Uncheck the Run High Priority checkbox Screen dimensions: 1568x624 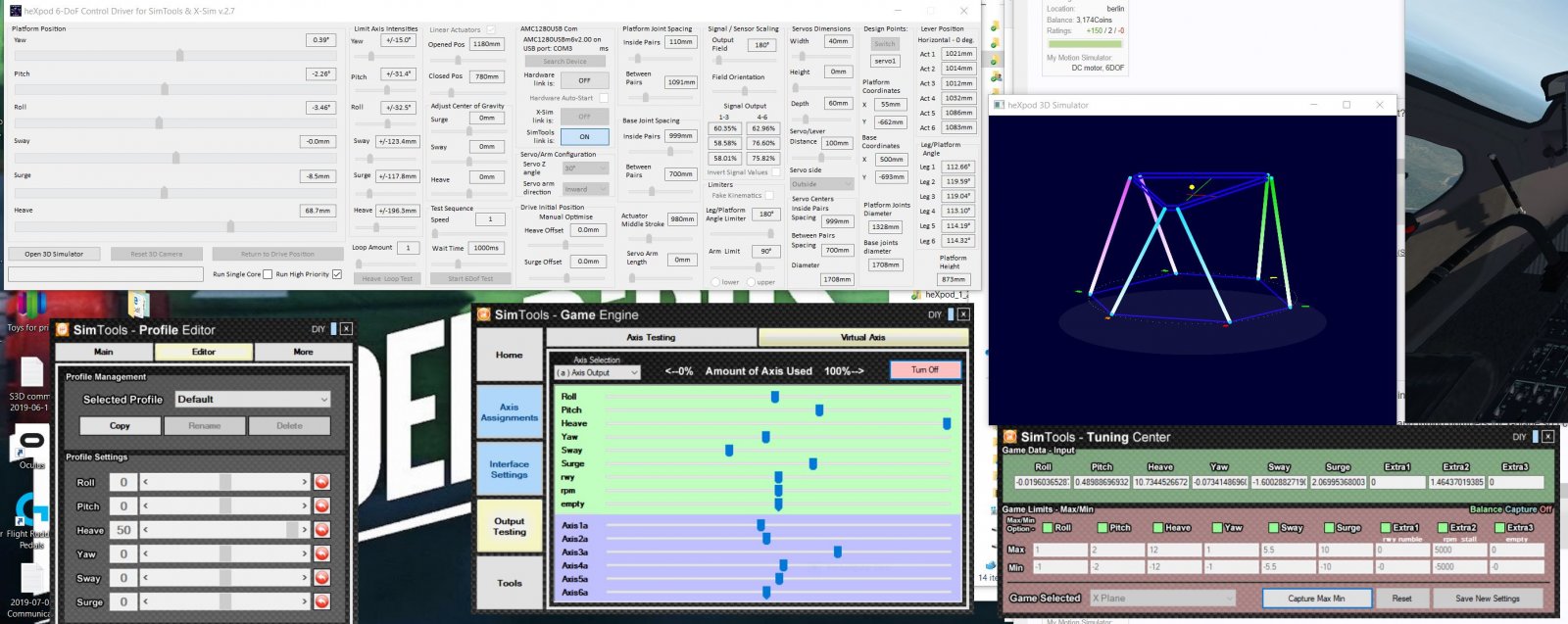click(x=337, y=274)
